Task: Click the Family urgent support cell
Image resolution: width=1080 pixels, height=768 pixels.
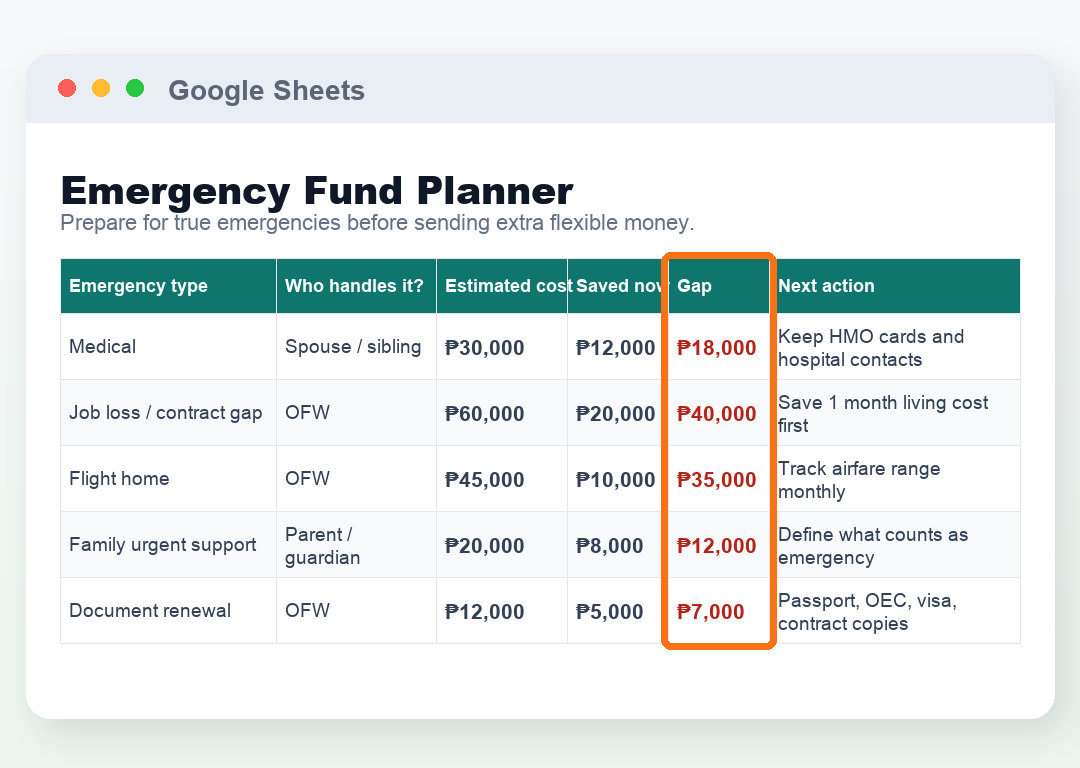Action: click(169, 545)
